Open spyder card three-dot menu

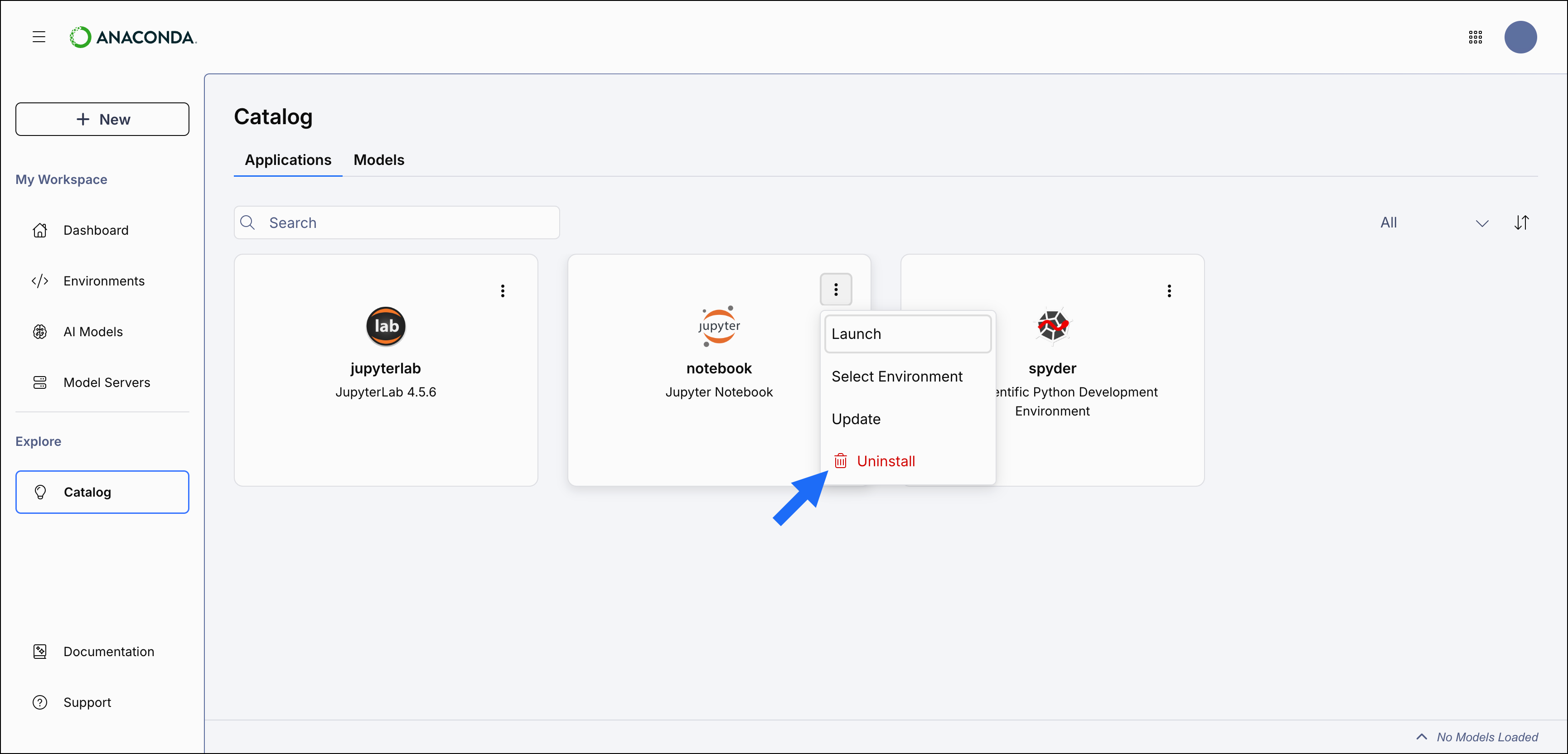pyautogui.click(x=1169, y=290)
